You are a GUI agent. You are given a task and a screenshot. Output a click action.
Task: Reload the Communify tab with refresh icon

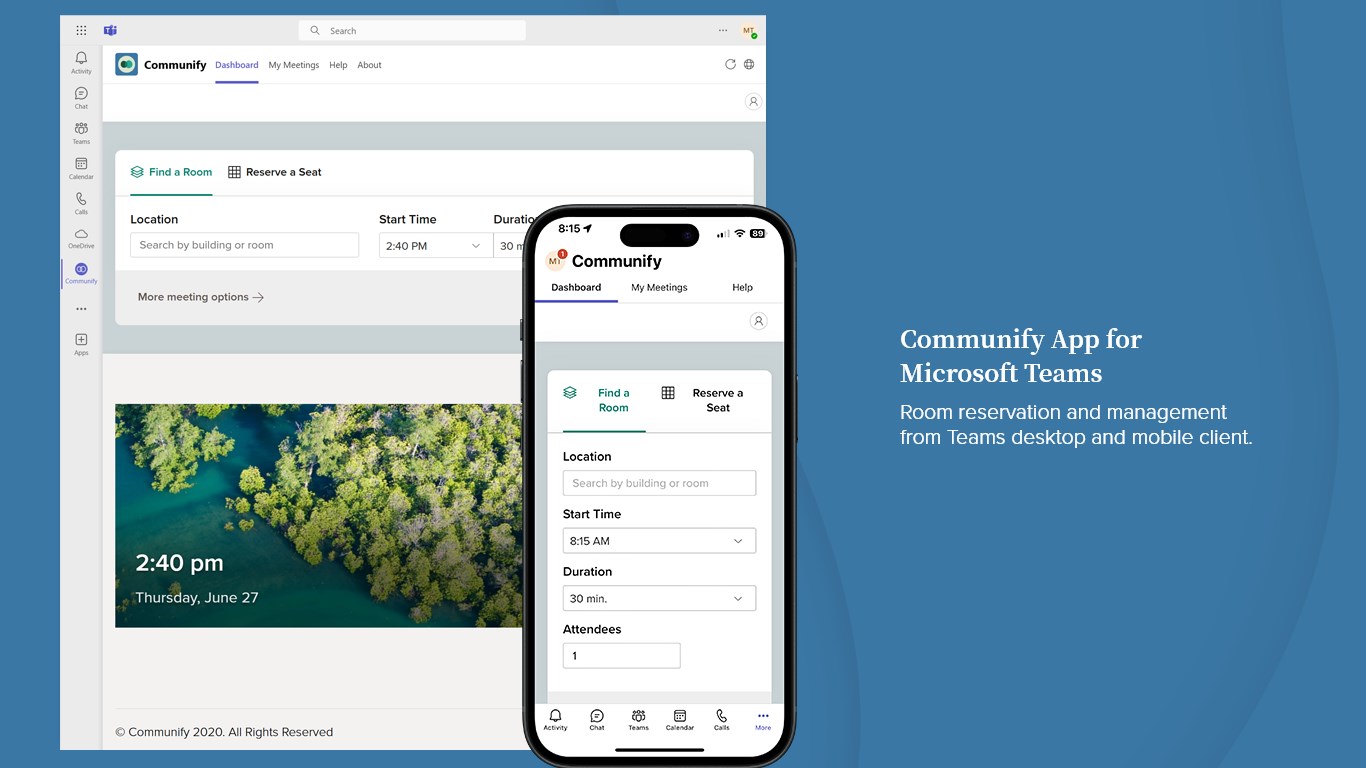(x=730, y=64)
